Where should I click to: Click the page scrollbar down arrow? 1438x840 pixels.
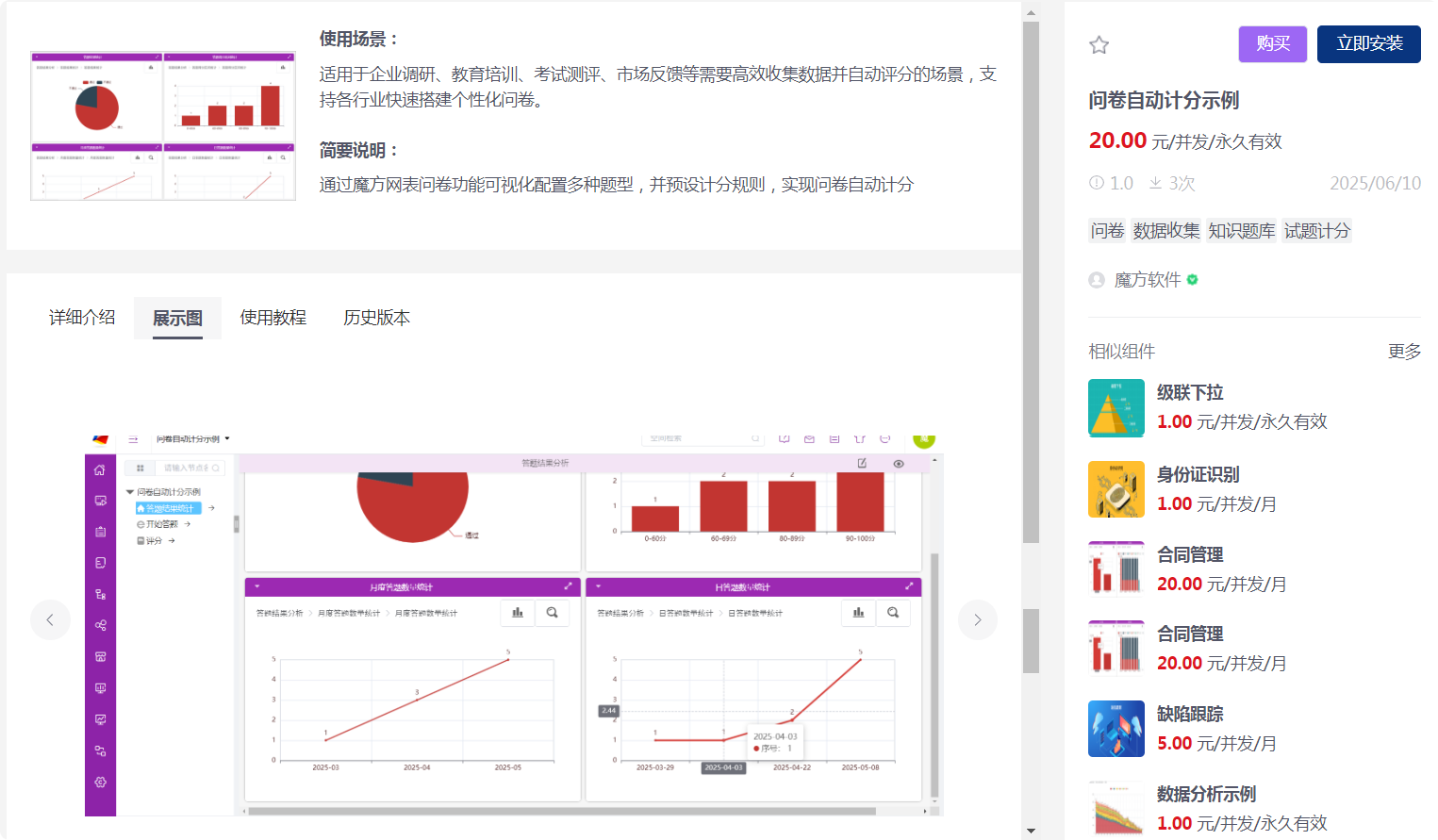tap(1031, 831)
